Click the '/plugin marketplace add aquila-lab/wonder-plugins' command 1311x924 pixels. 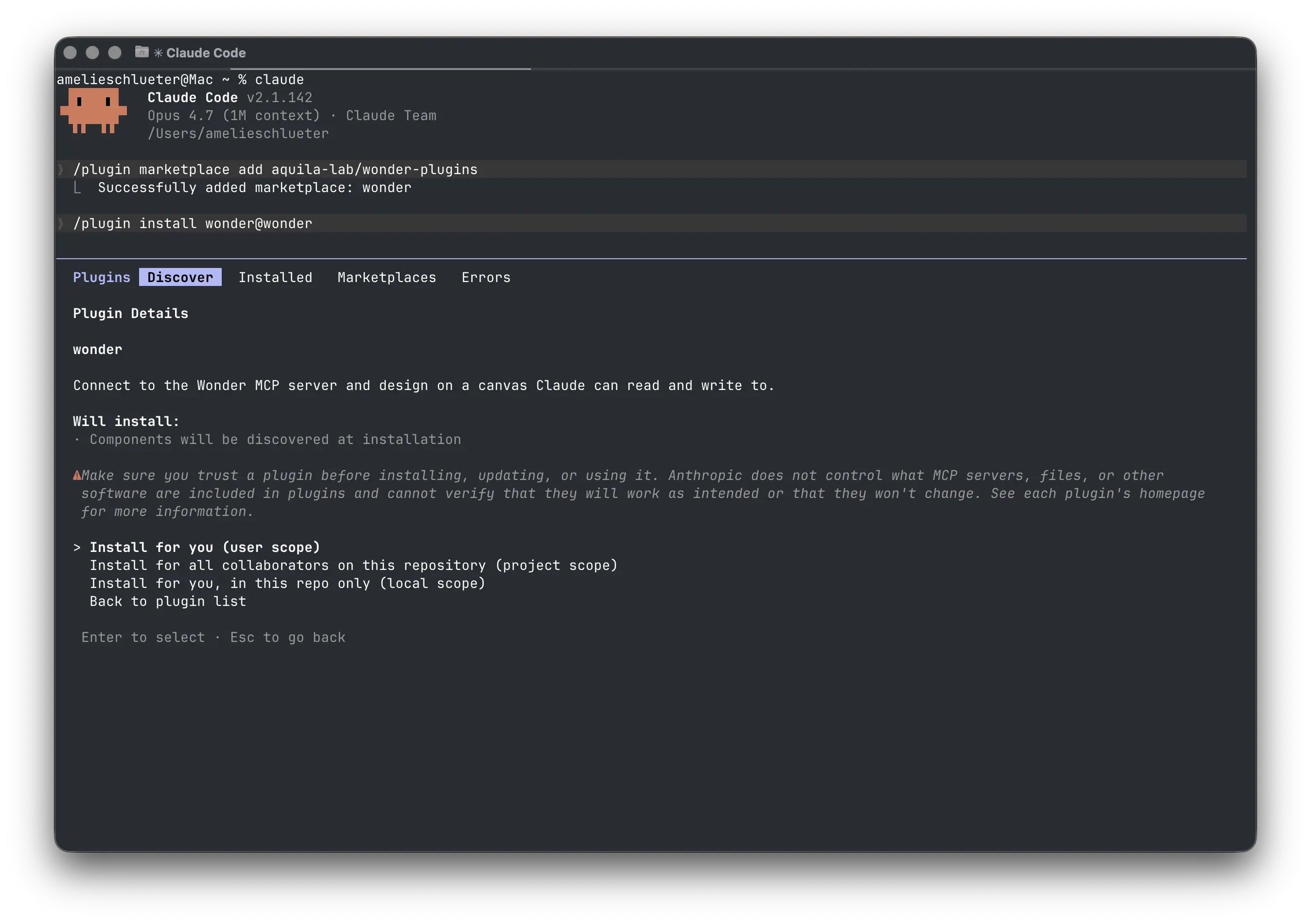275,169
